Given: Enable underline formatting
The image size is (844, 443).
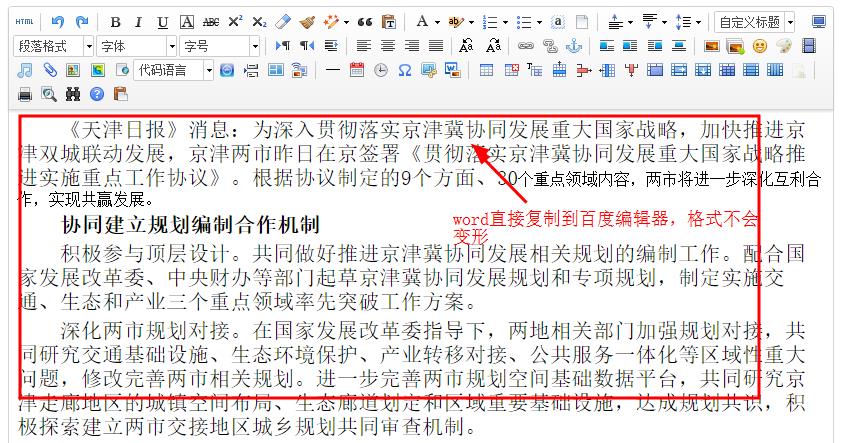Looking at the screenshot, I should pos(162,21).
